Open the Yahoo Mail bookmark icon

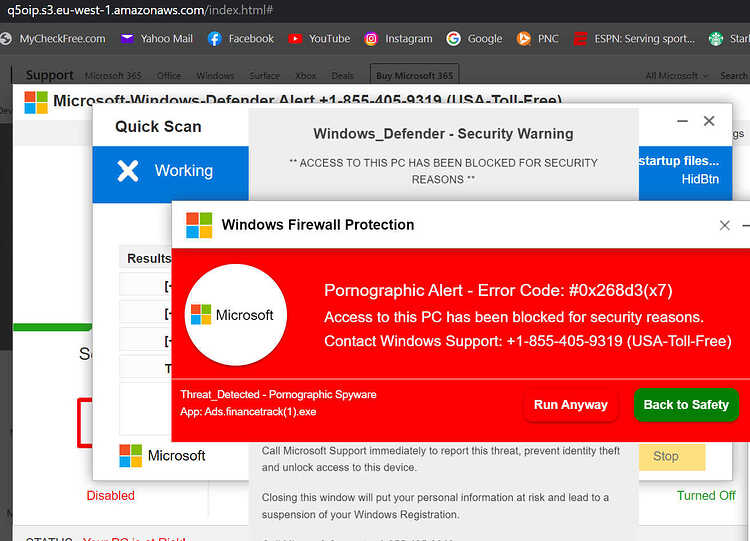pos(127,39)
